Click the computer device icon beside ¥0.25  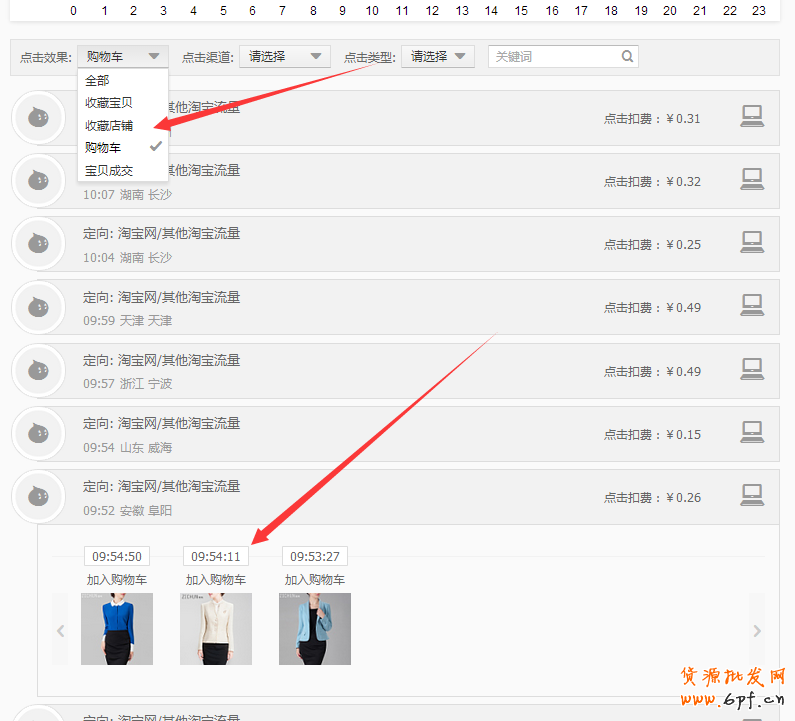click(752, 242)
